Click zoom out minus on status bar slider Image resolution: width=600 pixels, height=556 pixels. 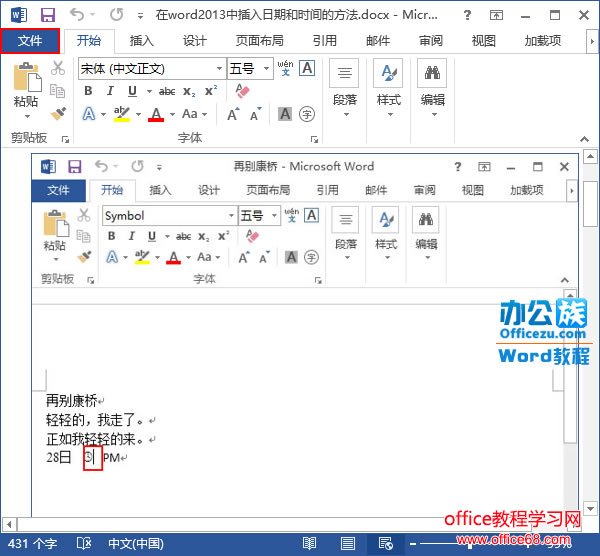point(413,544)
